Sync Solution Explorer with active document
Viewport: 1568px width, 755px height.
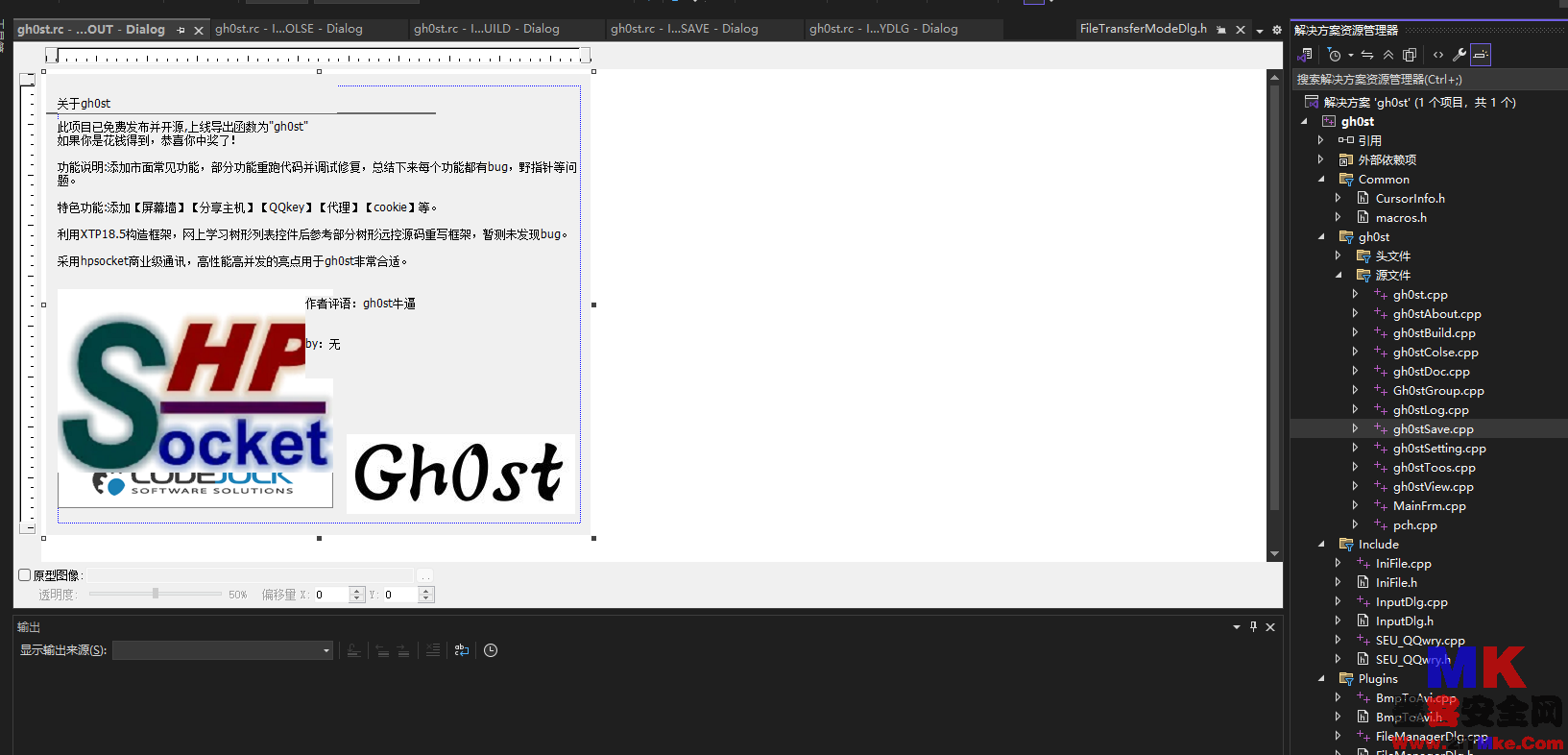click(1367, 55)
